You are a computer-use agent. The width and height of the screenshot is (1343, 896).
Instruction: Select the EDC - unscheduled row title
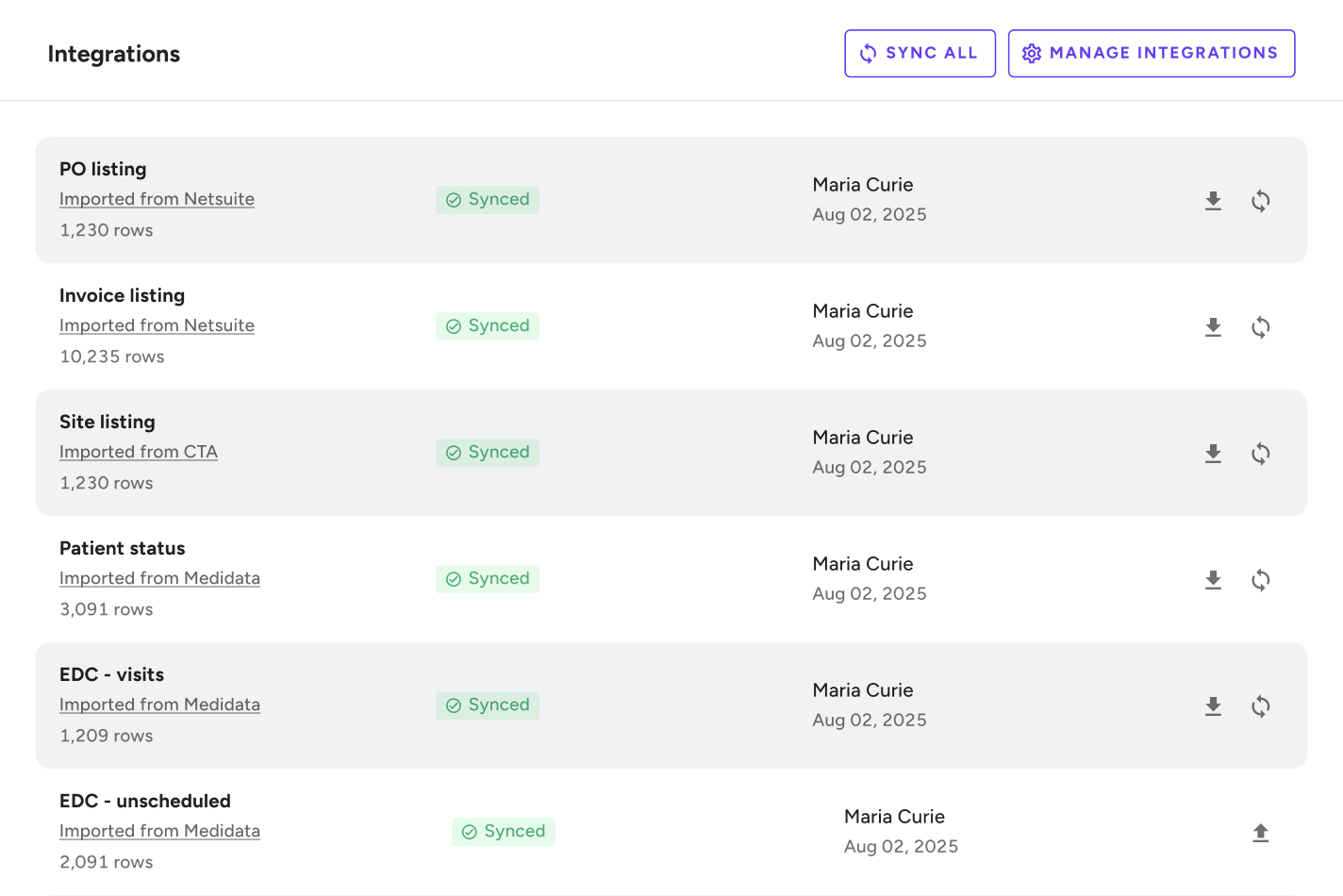click(x=145, y=801)
